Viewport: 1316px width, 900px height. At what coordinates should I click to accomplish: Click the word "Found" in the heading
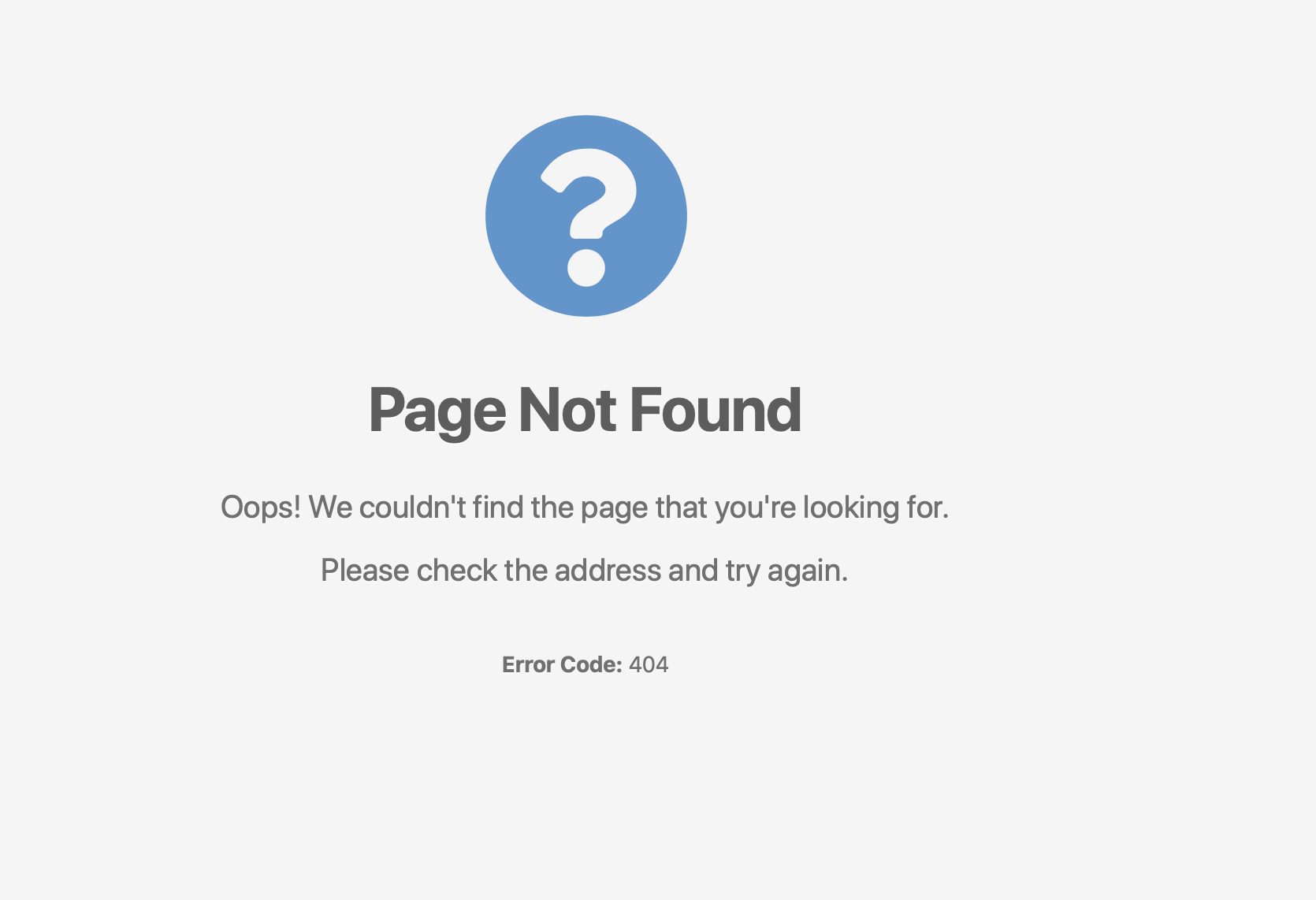point(716,410)
